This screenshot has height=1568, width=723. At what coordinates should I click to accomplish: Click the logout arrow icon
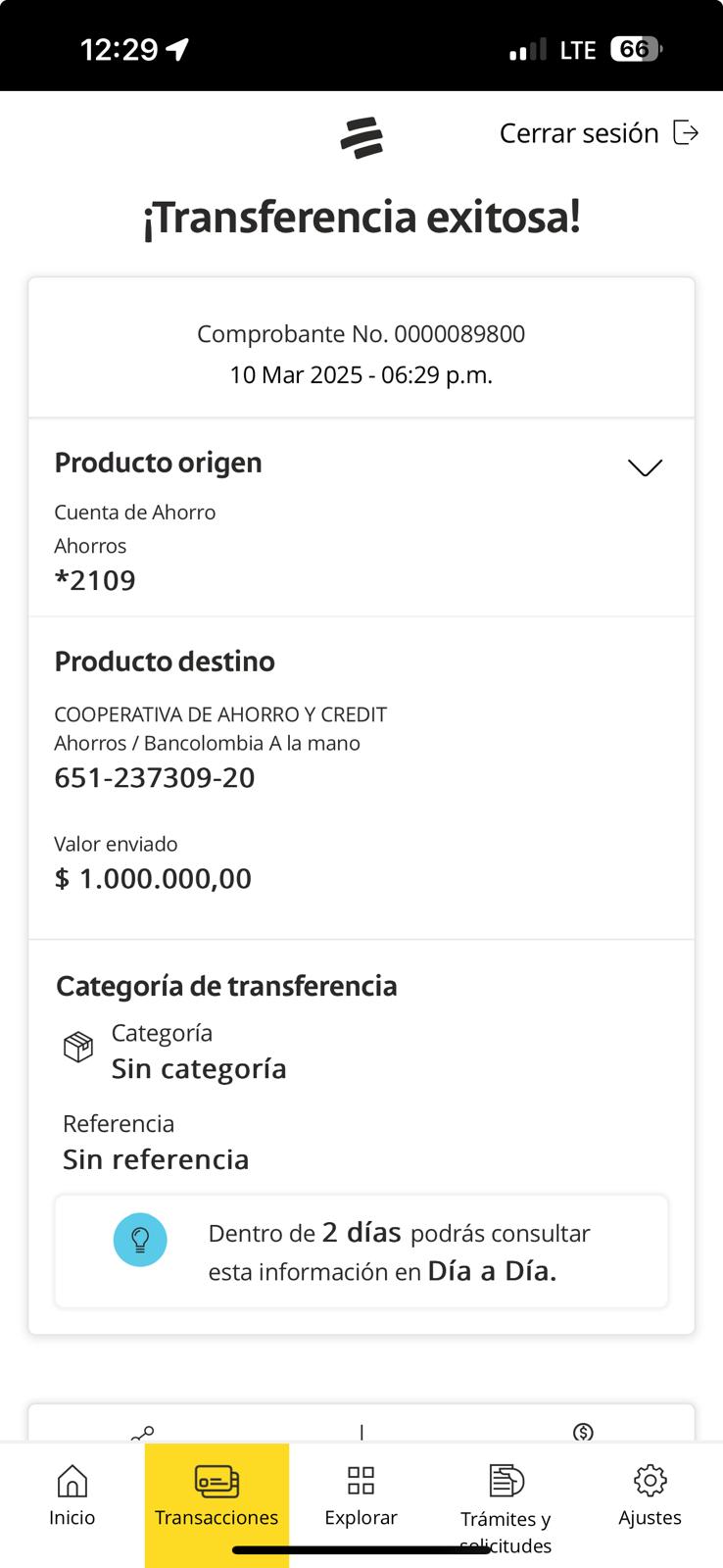[x=686, y=133]
